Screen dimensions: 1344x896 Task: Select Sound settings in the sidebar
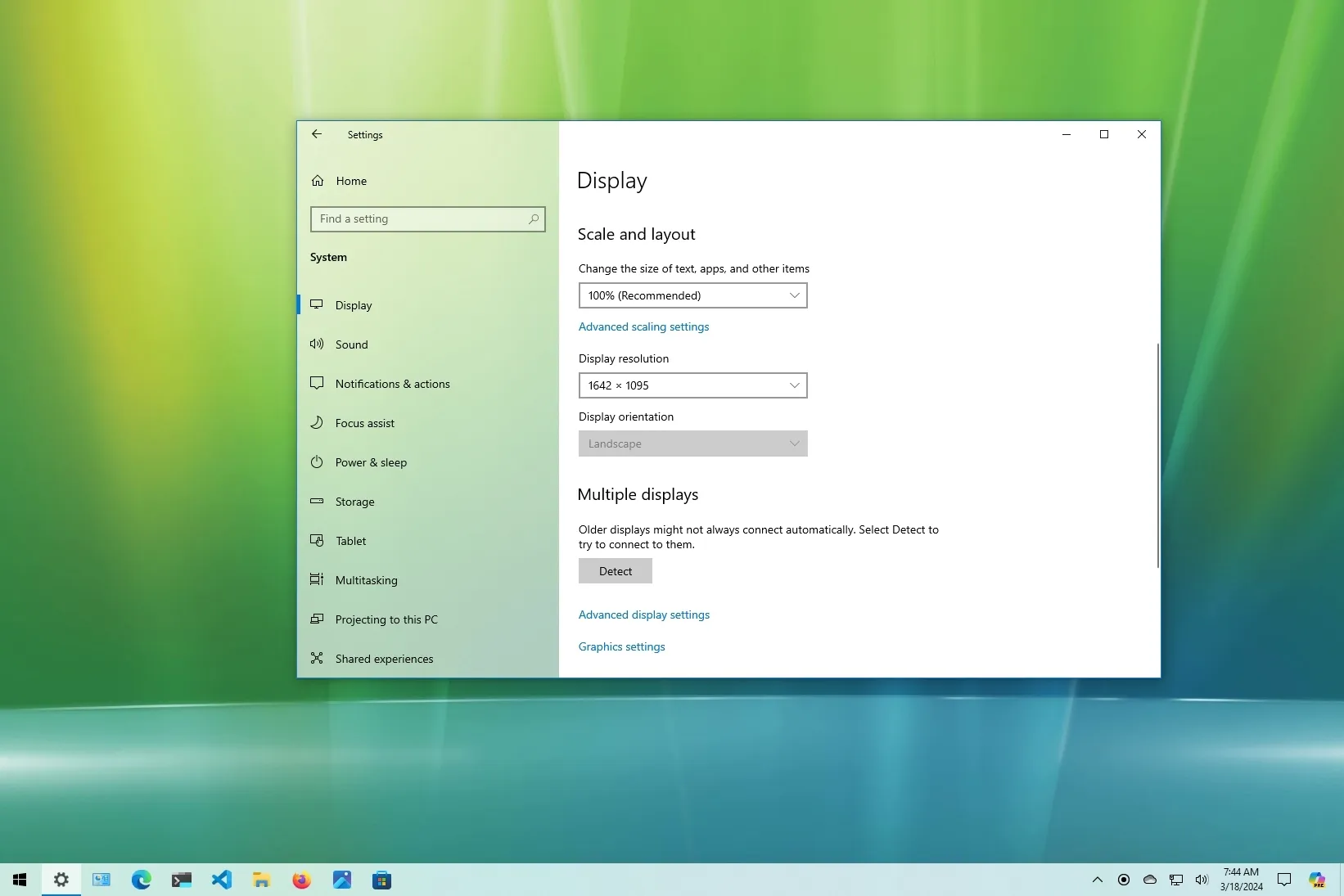(x=351, y=344)
